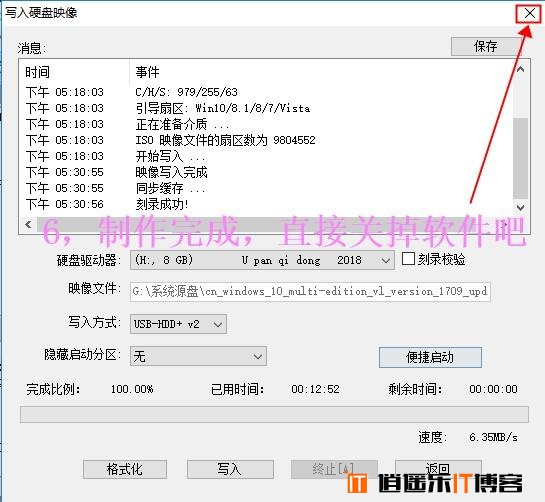The image size is (545, 502).
Task: Click the 保存 button above the message log
Action: 486,46
